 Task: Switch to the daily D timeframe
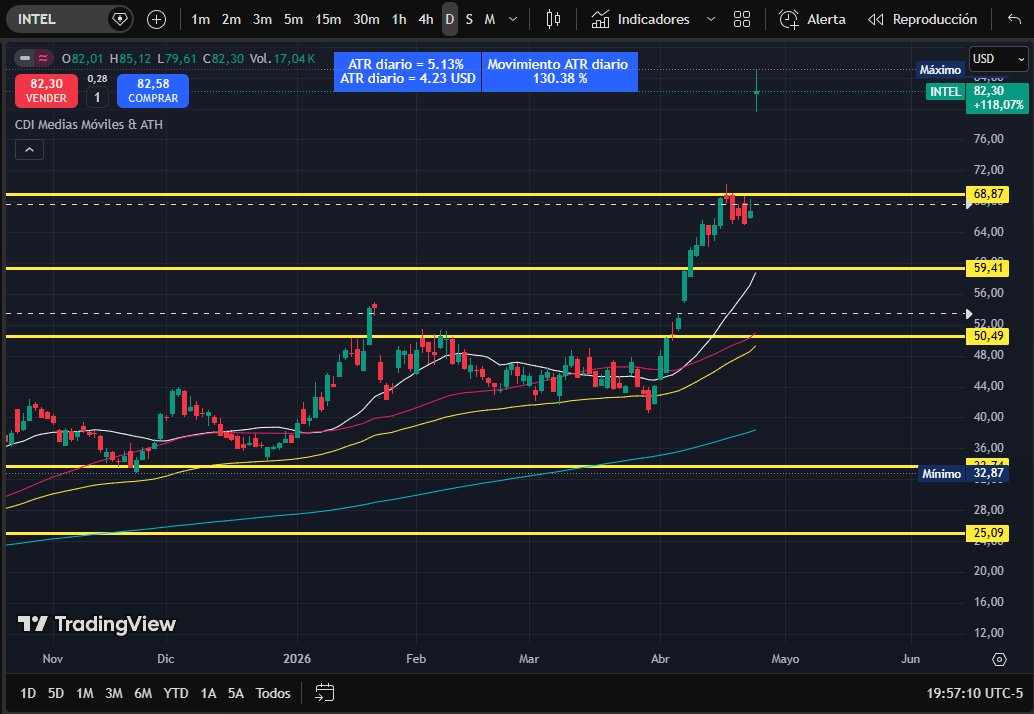coord(450,20)
